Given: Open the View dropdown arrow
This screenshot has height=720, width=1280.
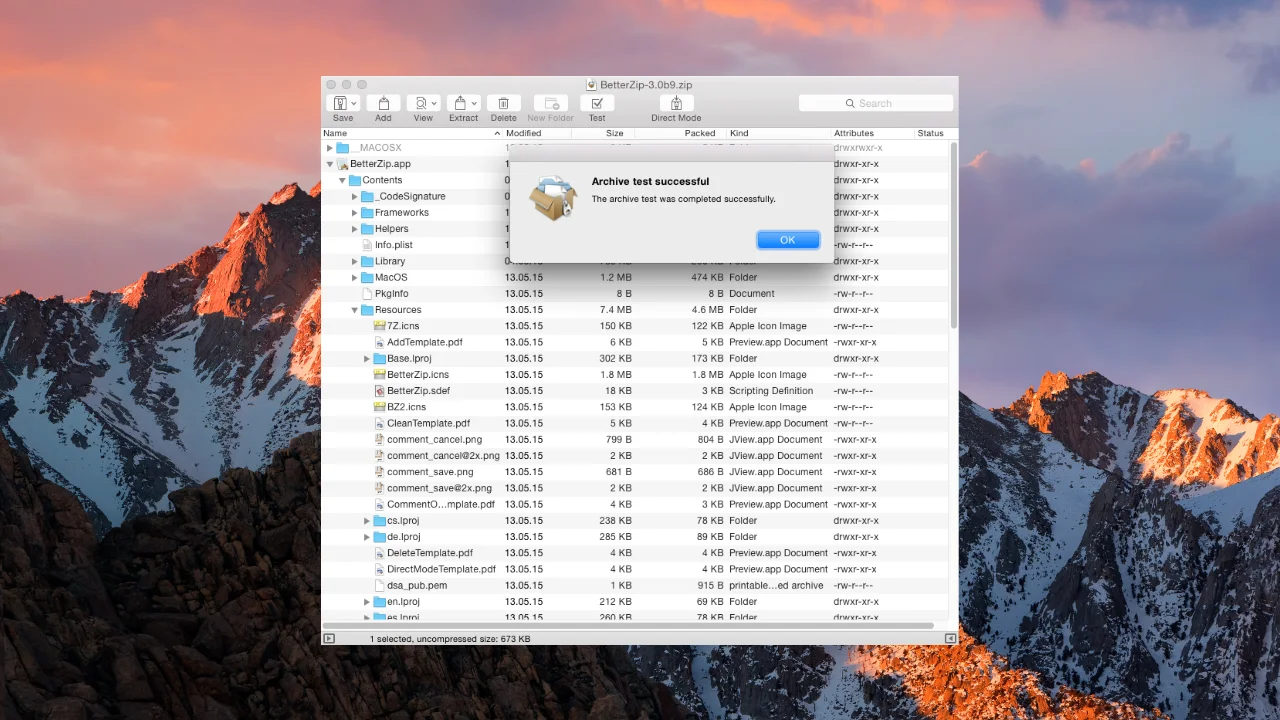Looking at the screenshot, I should point(436,104).
